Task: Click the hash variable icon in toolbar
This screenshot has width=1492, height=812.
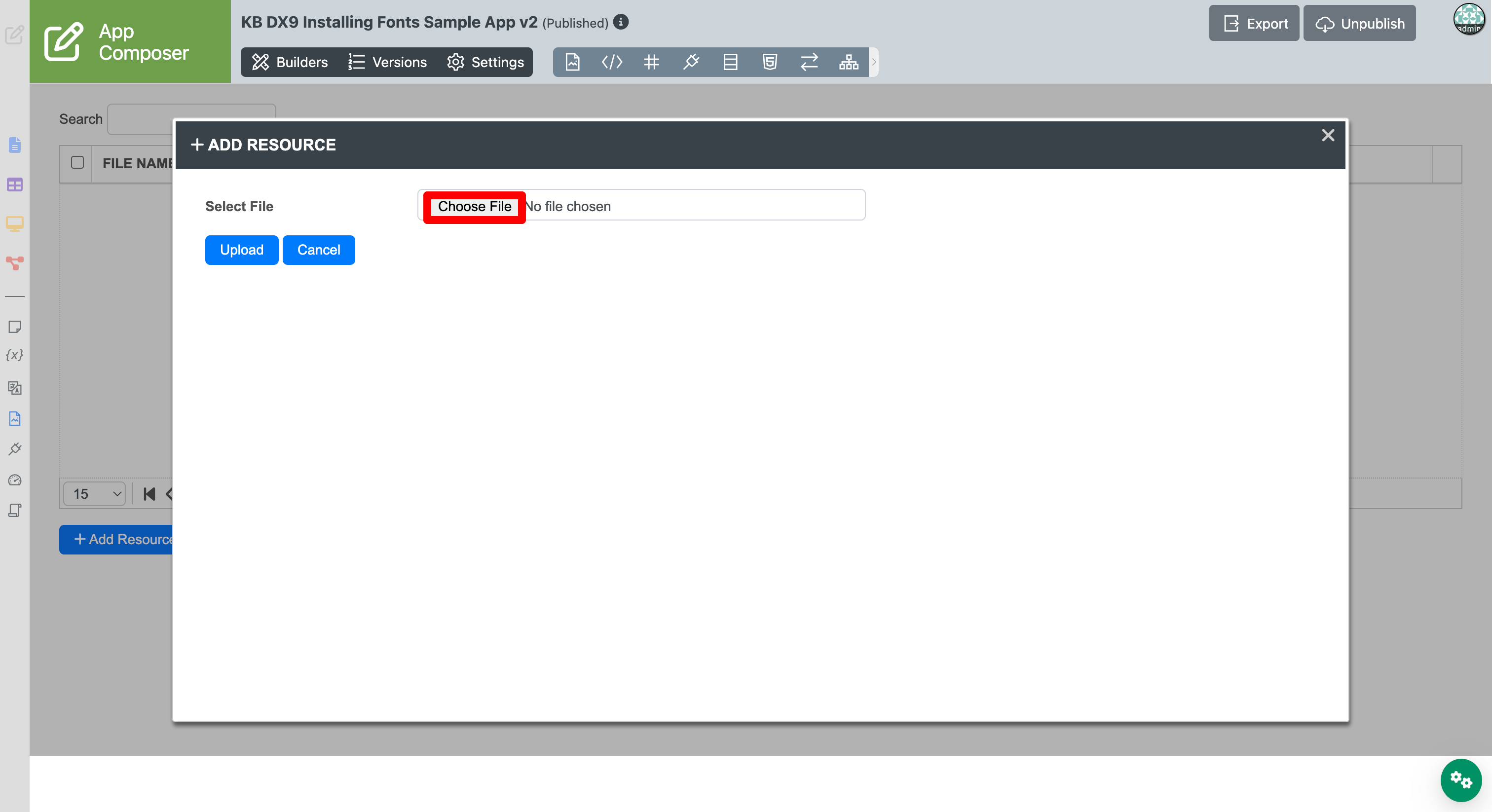Action: point(652,62)
